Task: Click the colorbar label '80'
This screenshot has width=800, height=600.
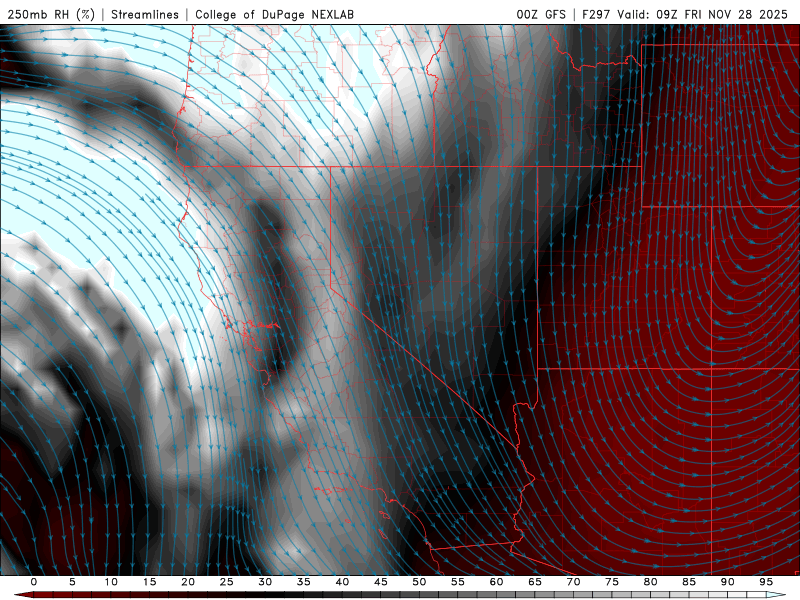Action: point(650,582)
